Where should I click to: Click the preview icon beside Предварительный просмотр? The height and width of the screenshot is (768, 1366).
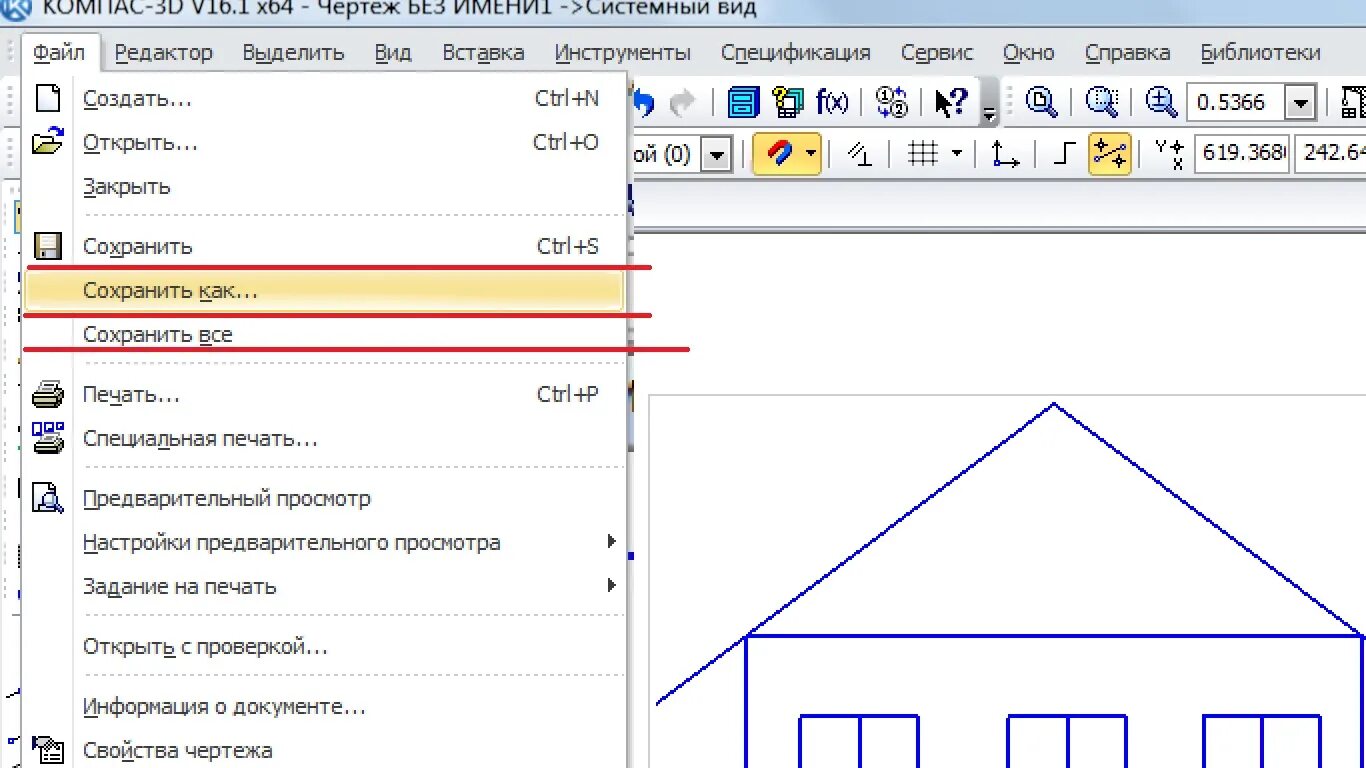click(x=47, y=498)
